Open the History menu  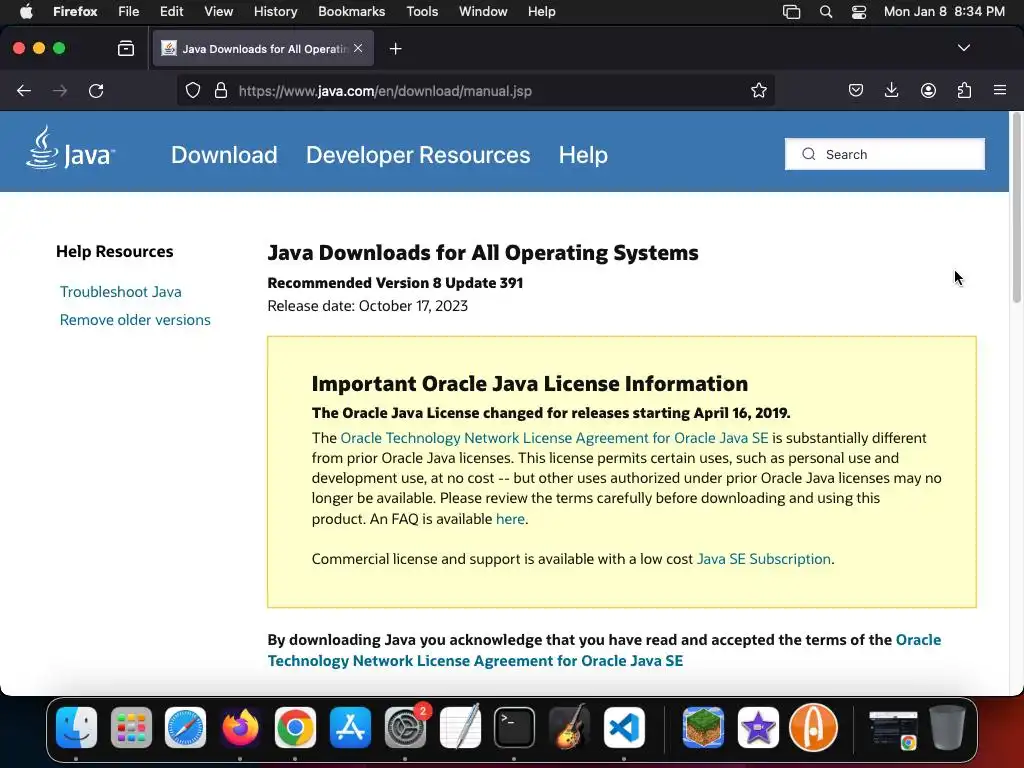coord(276,12)
